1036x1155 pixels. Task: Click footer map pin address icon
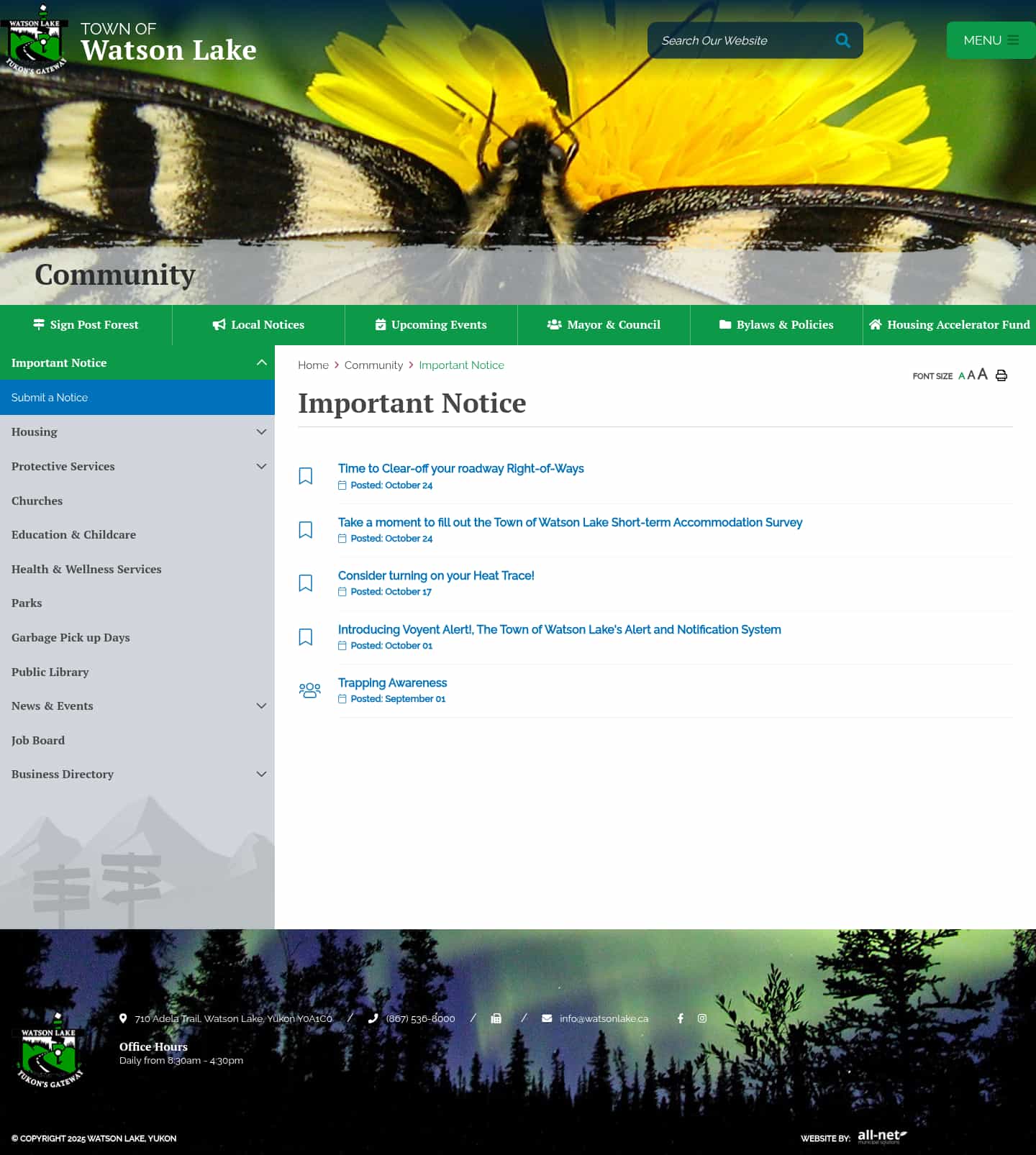pyautogui.click(x=123, y=1018)
